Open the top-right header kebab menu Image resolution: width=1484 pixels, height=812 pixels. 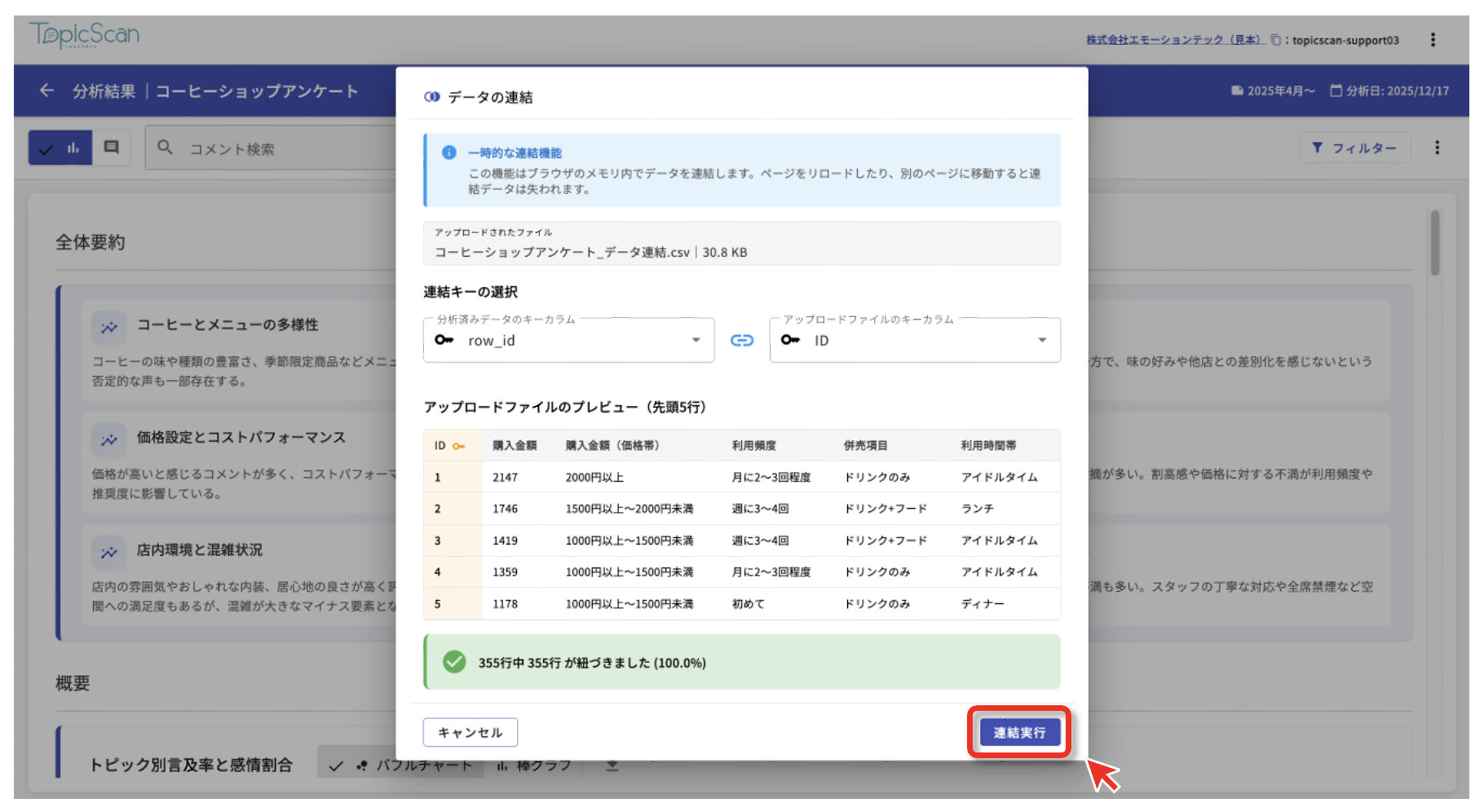(x=1433, y=40)
